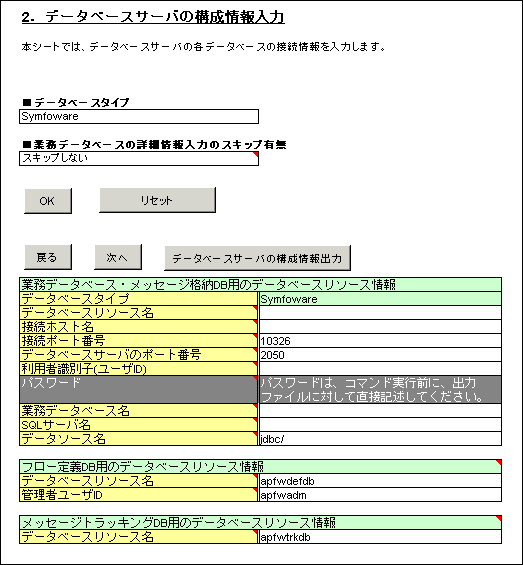Select データベースサーバのポート番号 value 2050
The image size is (523, 565).
[380, 355]
